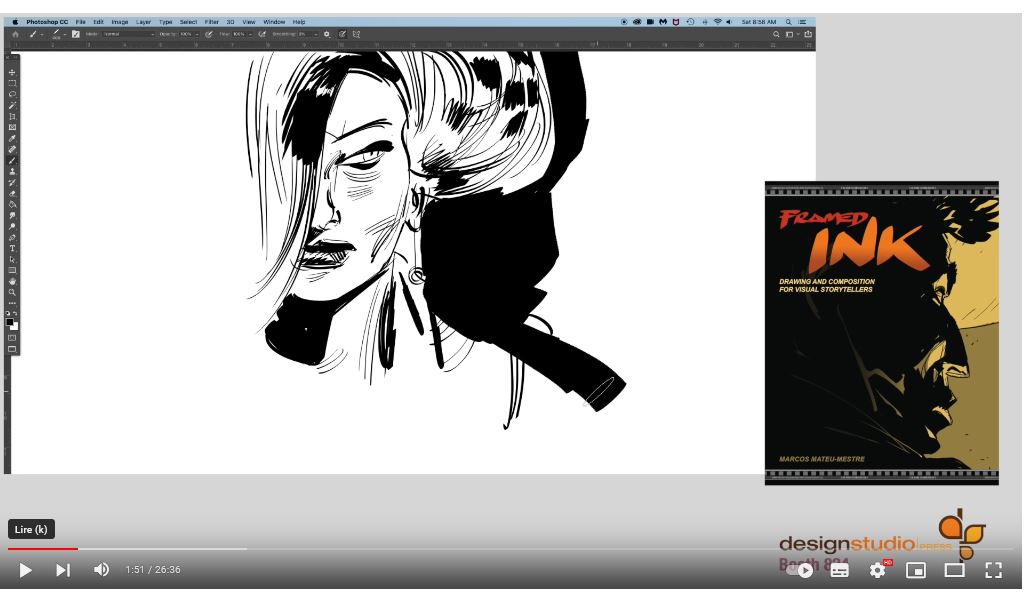
Task: Open brush settings gear in options bar
Action: coord(327,34)
